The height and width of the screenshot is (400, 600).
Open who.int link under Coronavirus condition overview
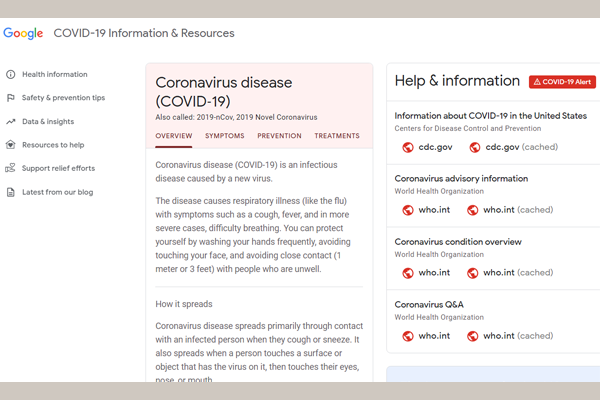434,273
